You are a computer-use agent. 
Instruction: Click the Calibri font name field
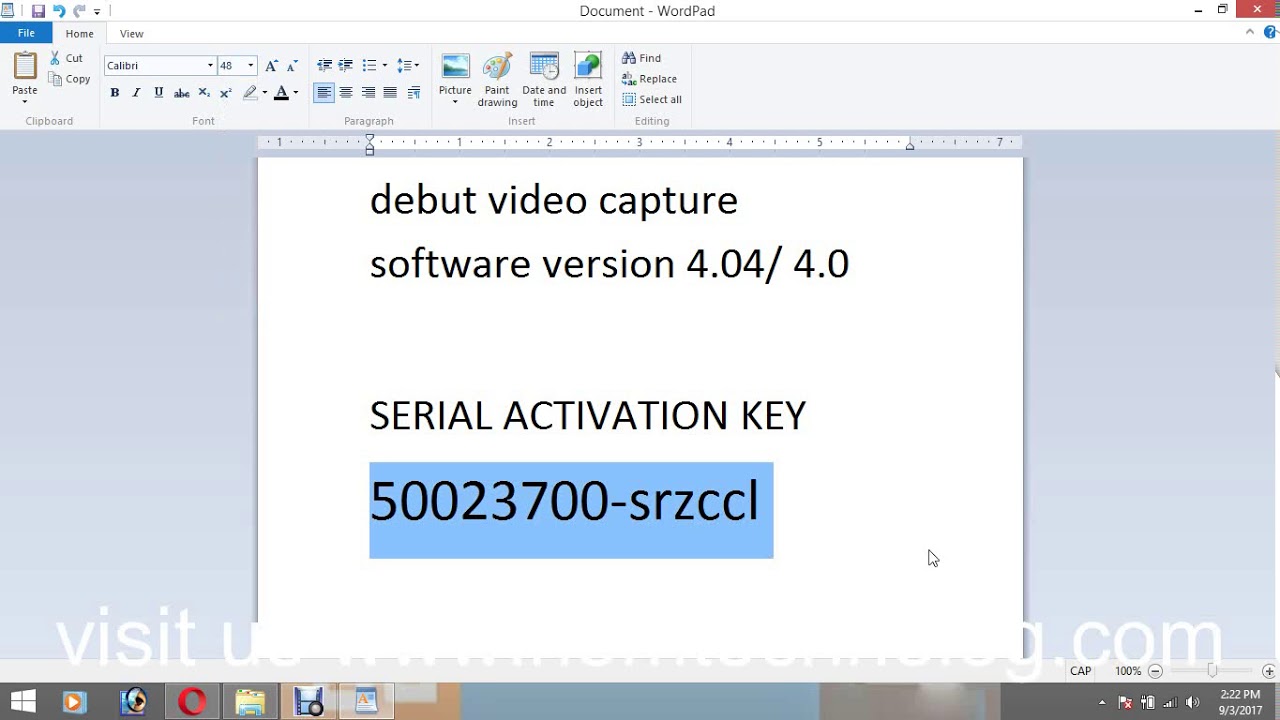tap(154, 65)
